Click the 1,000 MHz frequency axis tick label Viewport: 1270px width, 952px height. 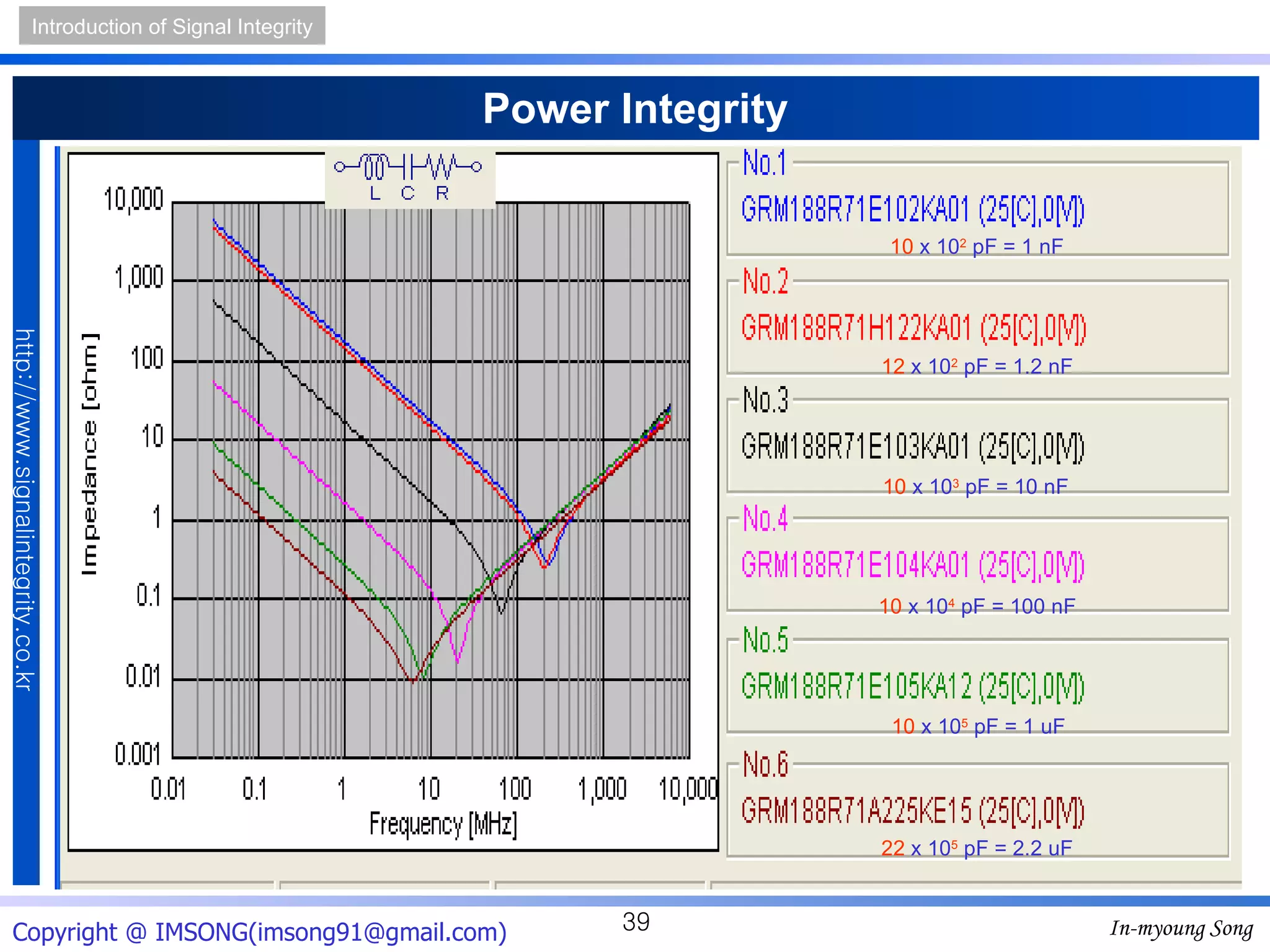(602, 790)
